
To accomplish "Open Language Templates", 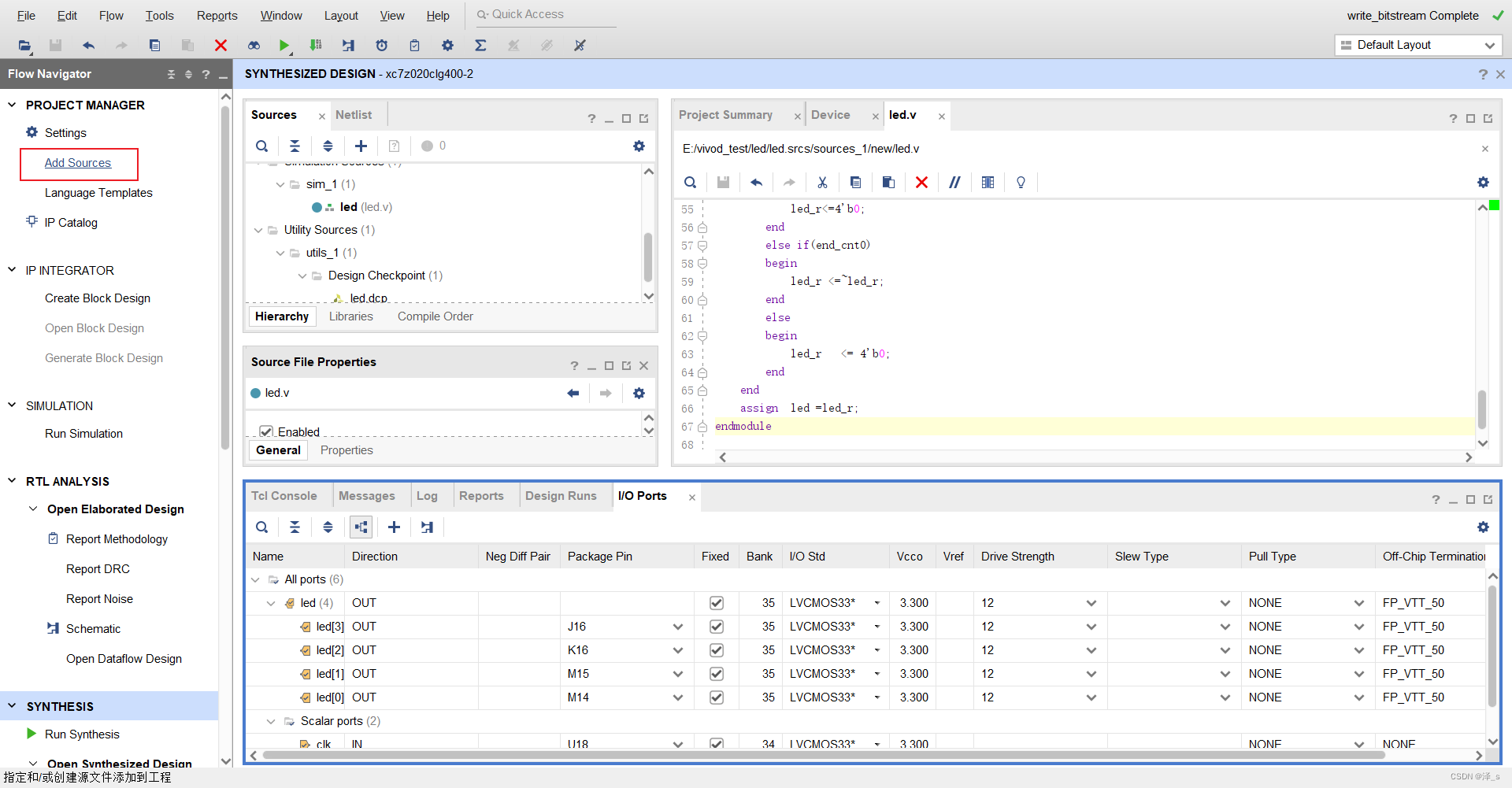I will (98, 193).
